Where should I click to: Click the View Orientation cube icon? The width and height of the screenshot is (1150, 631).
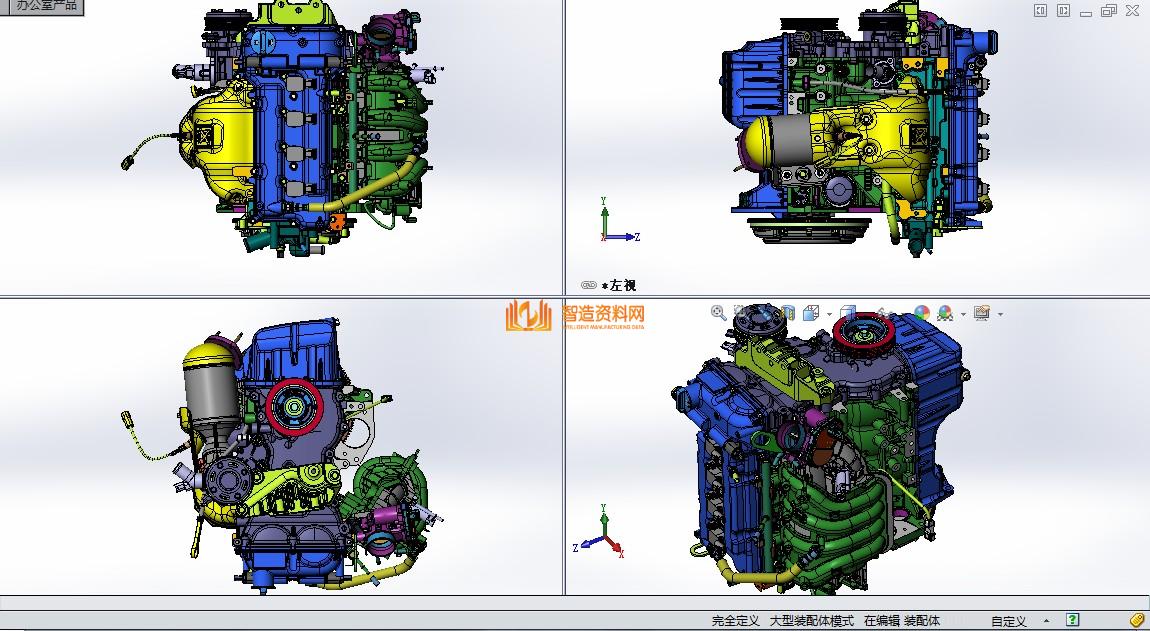[x=811, y=314]
